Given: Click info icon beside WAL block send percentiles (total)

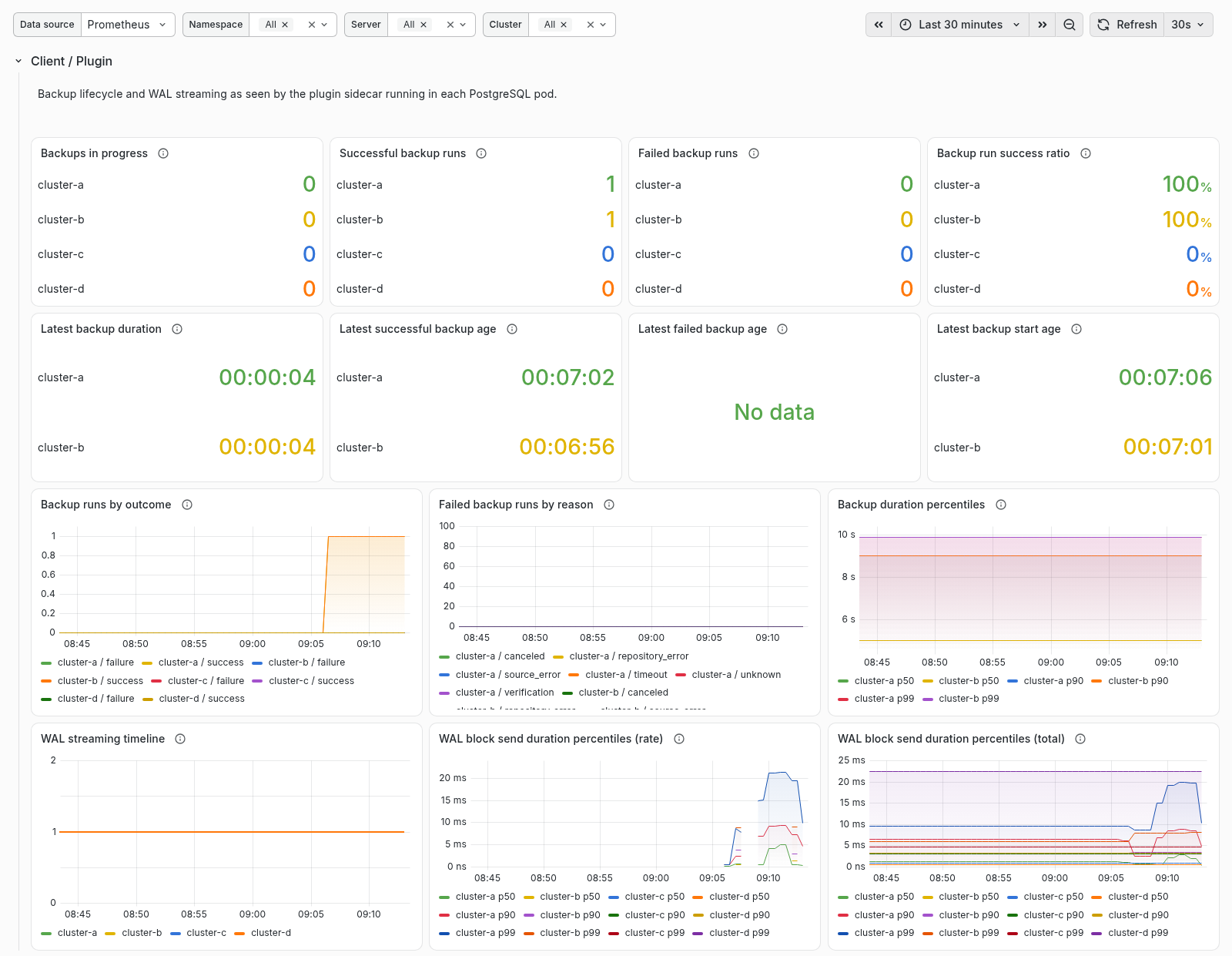Looking at the screenshot, I should [x=1080, y=739].
